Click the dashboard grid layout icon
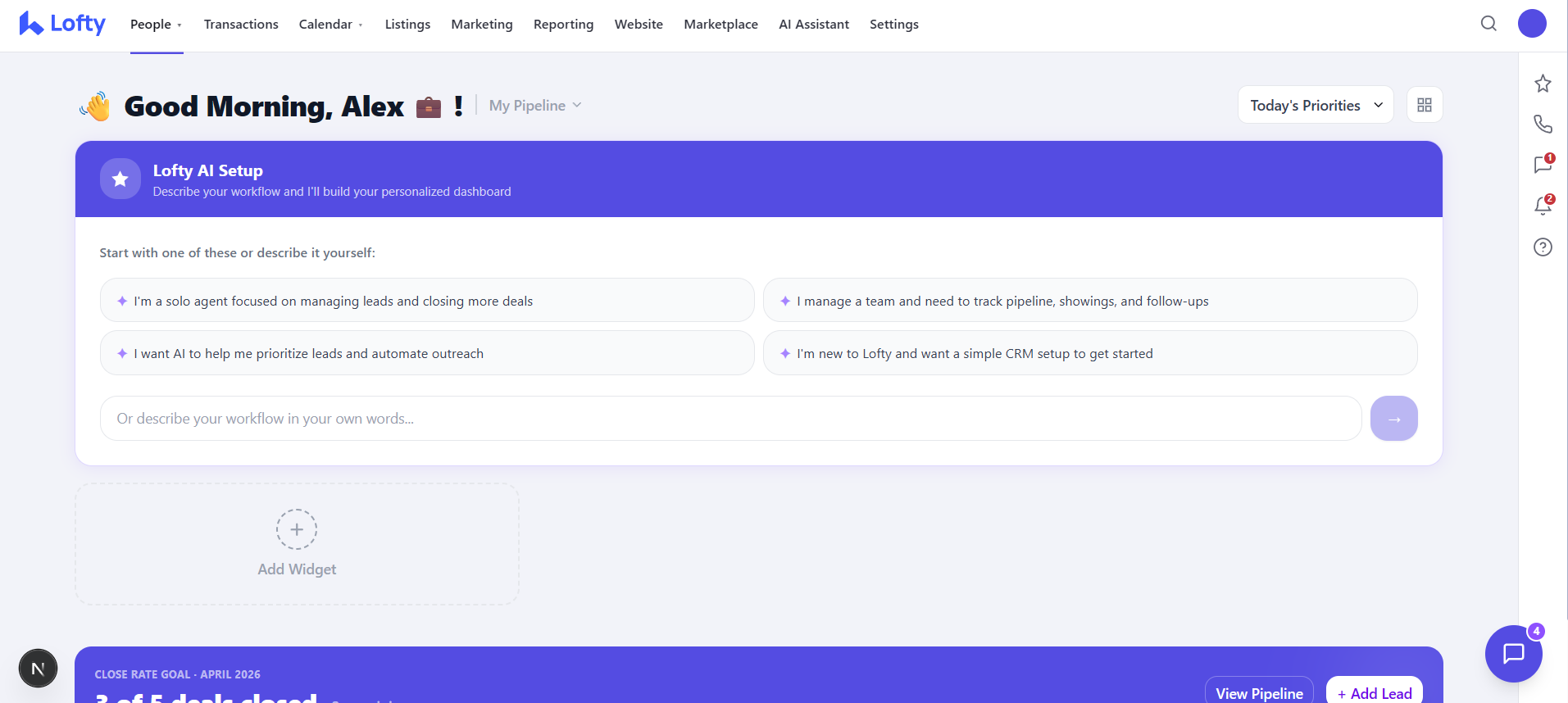 [1425, 105]
